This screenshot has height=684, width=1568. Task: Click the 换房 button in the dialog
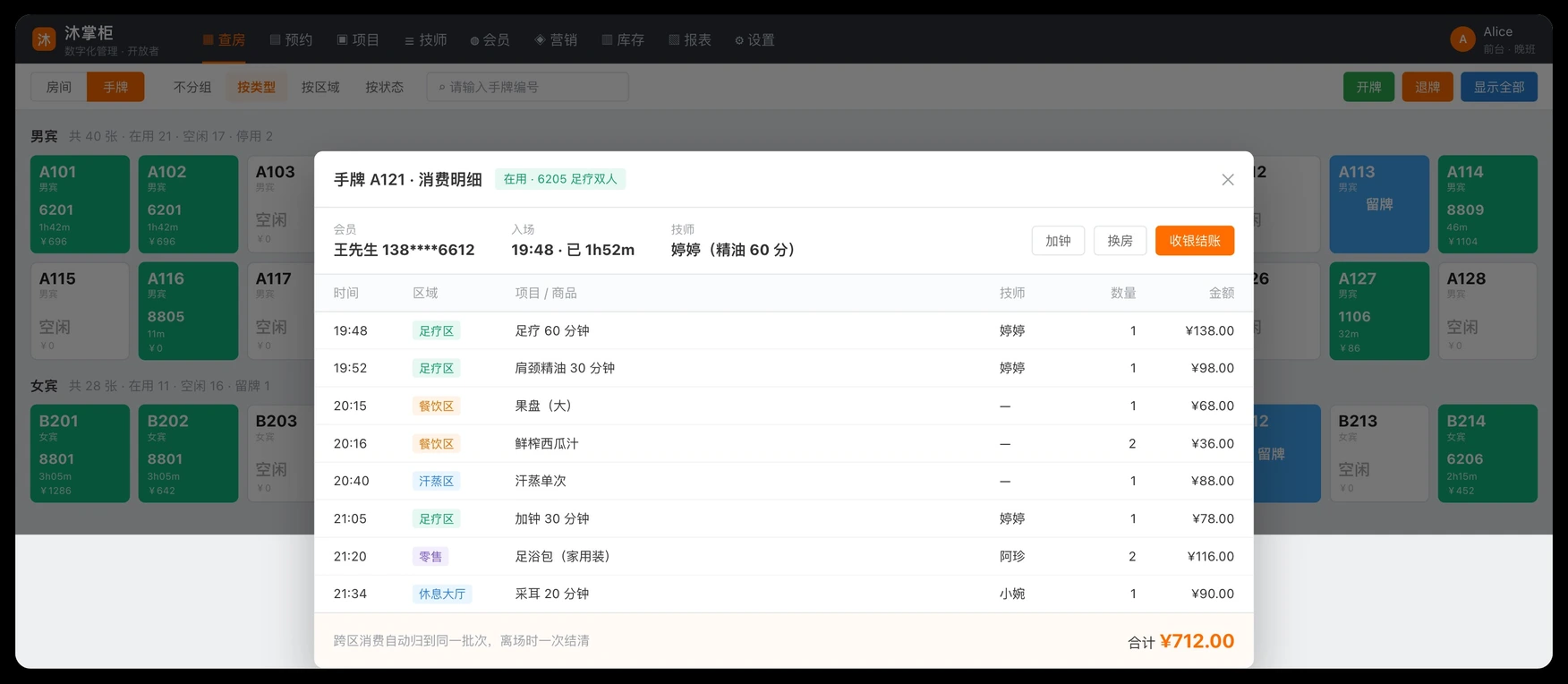[x=1121, y=241]
